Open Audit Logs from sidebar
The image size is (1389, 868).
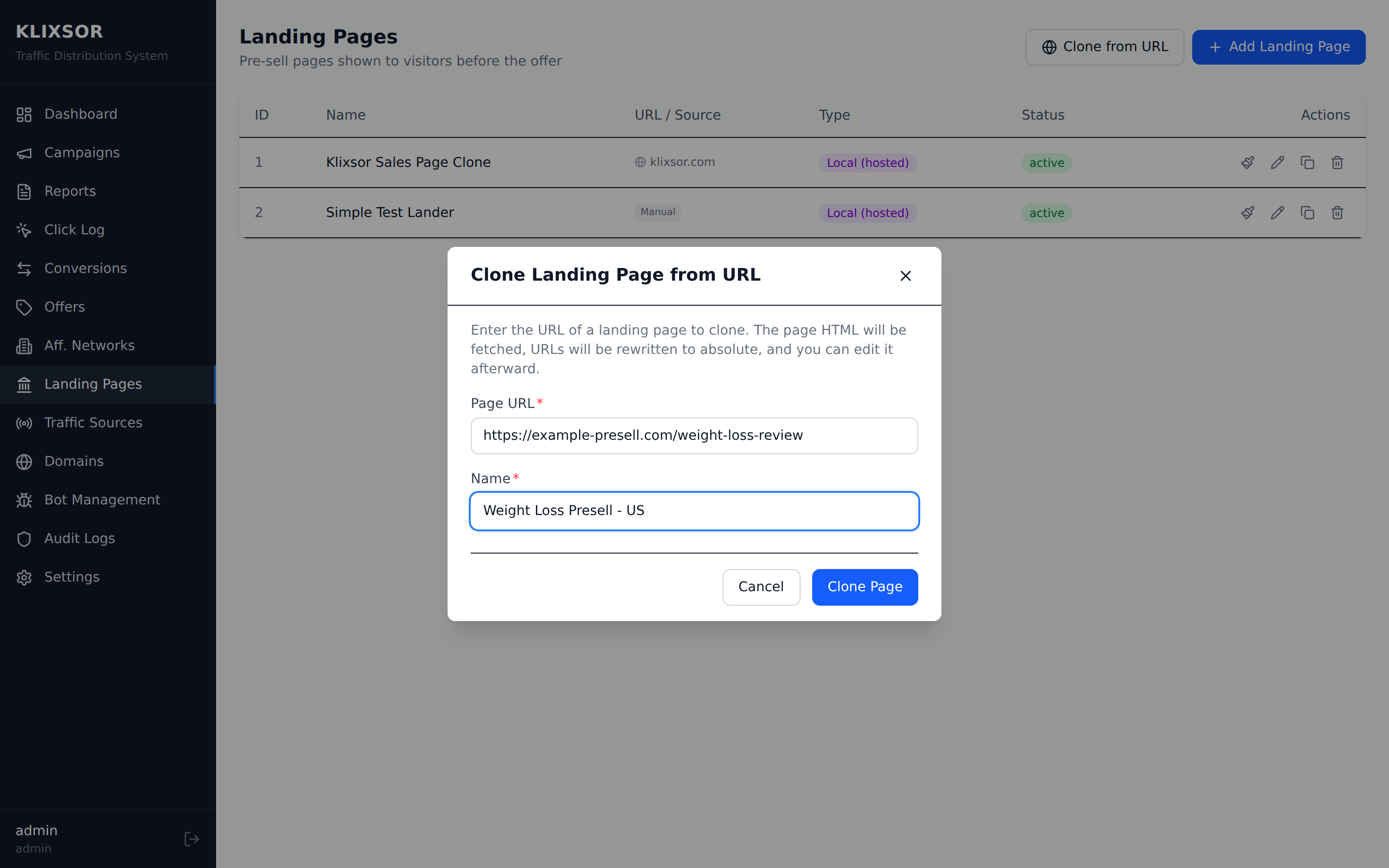point(79,538)
